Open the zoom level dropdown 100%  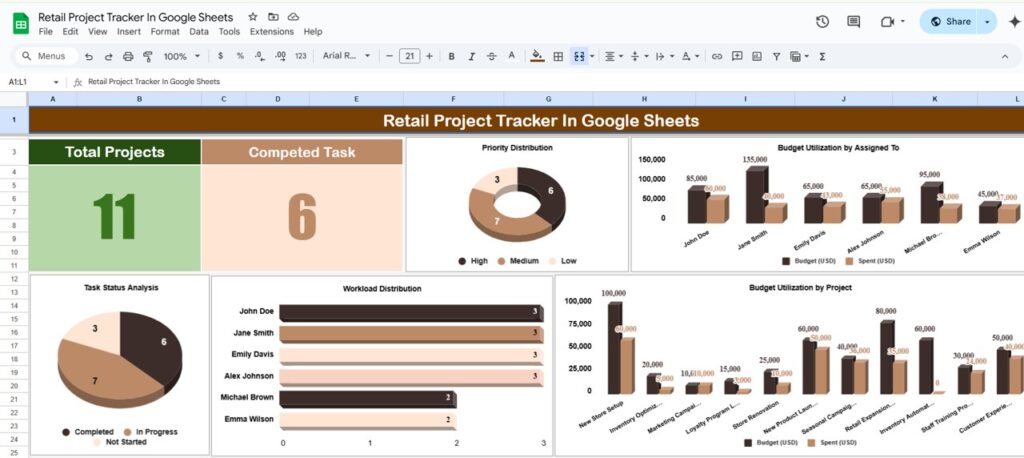pos(182,57)
